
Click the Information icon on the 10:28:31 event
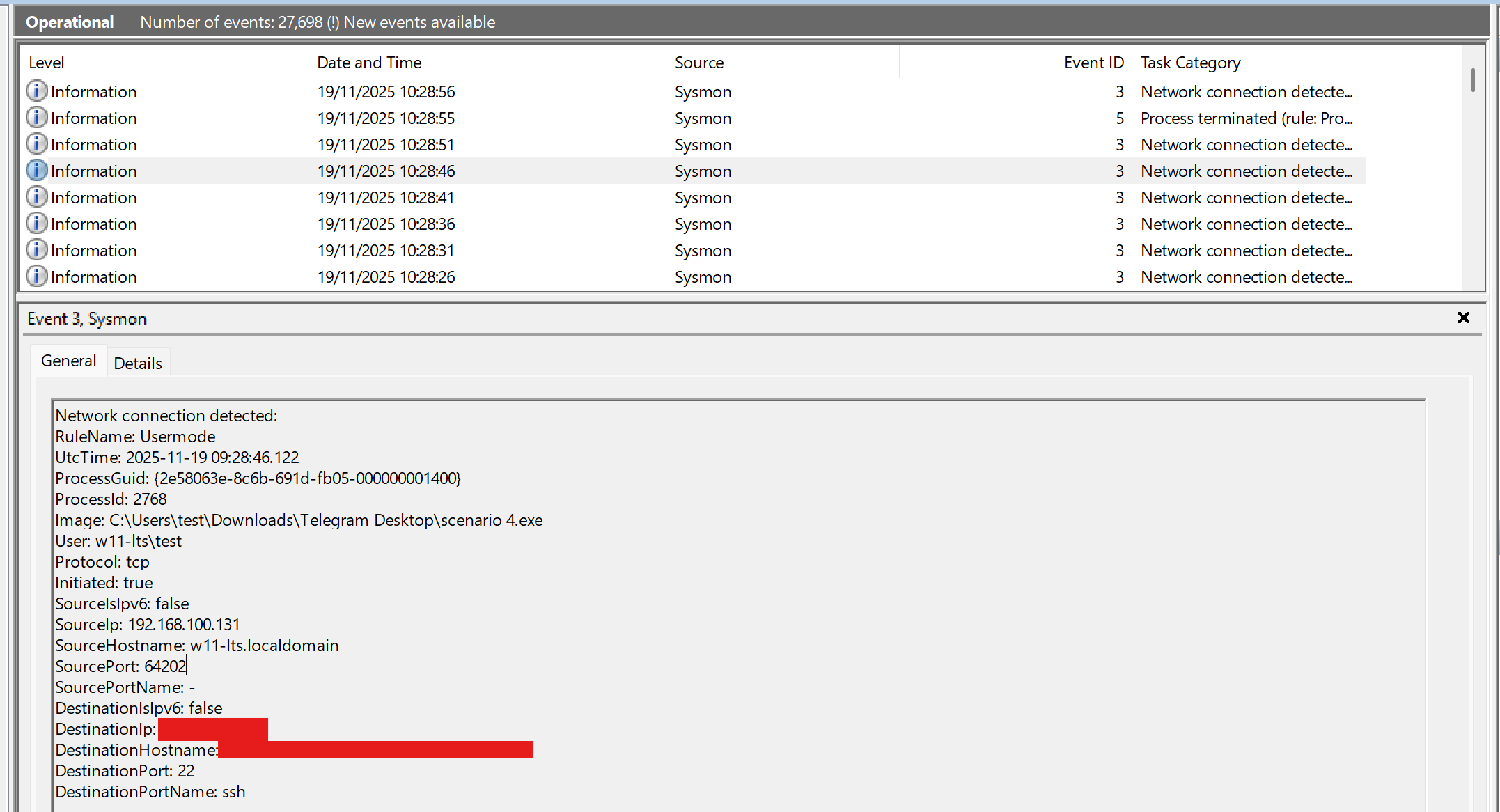(36, 249)
